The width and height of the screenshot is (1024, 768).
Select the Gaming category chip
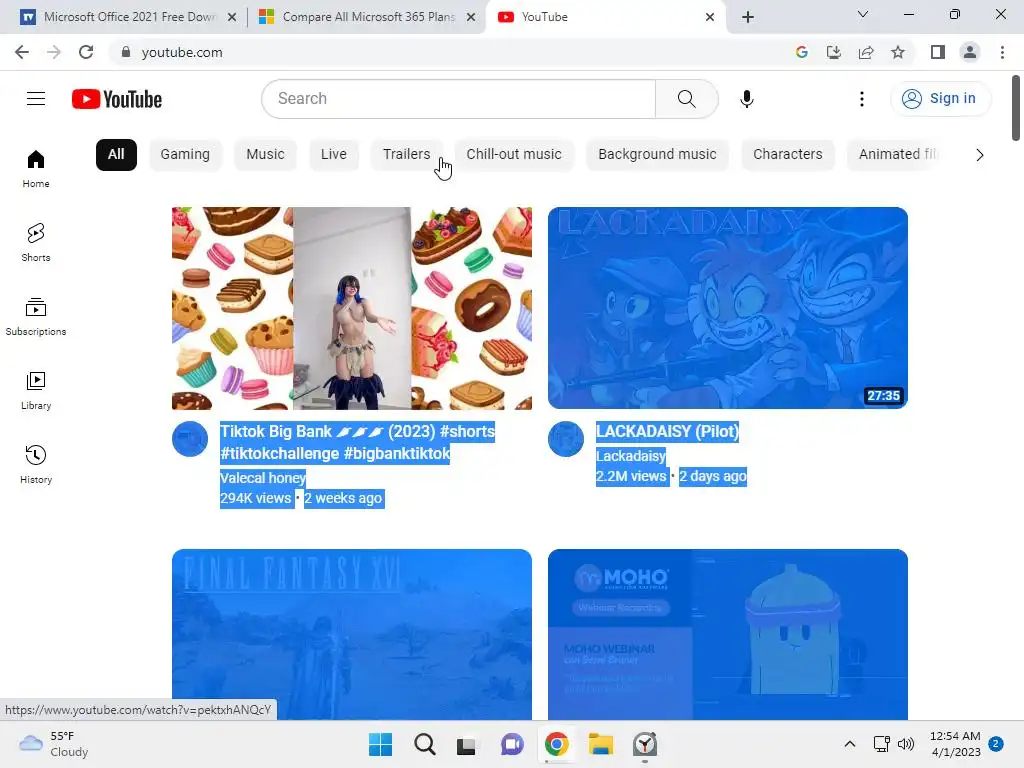pyautogui.click(x=185, y=155)
